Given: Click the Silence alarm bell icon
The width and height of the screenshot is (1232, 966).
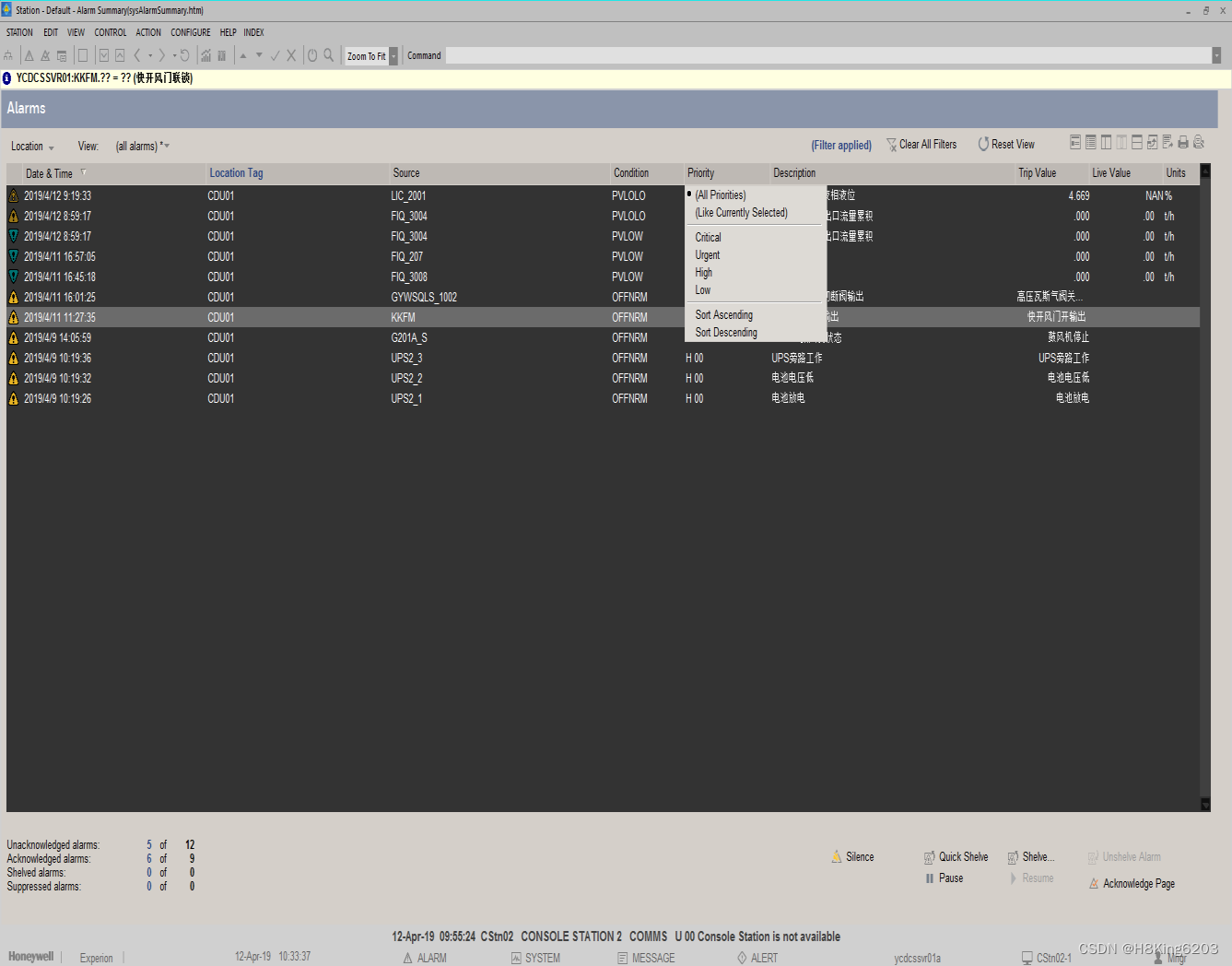Looking at the screenshot, I should click(x=837, y=856).
